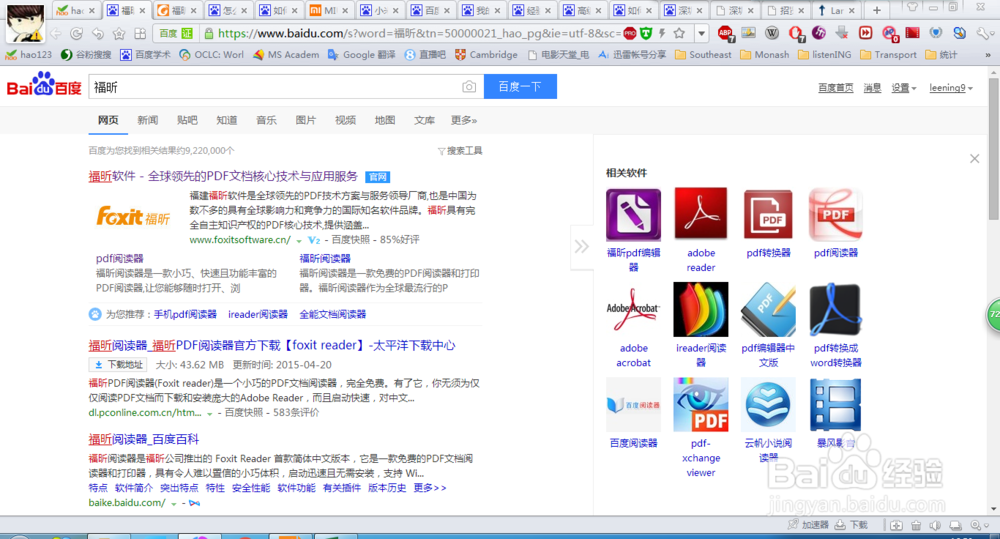Switch to the 贴吧 tab
Screen dimensions: 1000x539
pyautogui.click(x=187, y=120)
